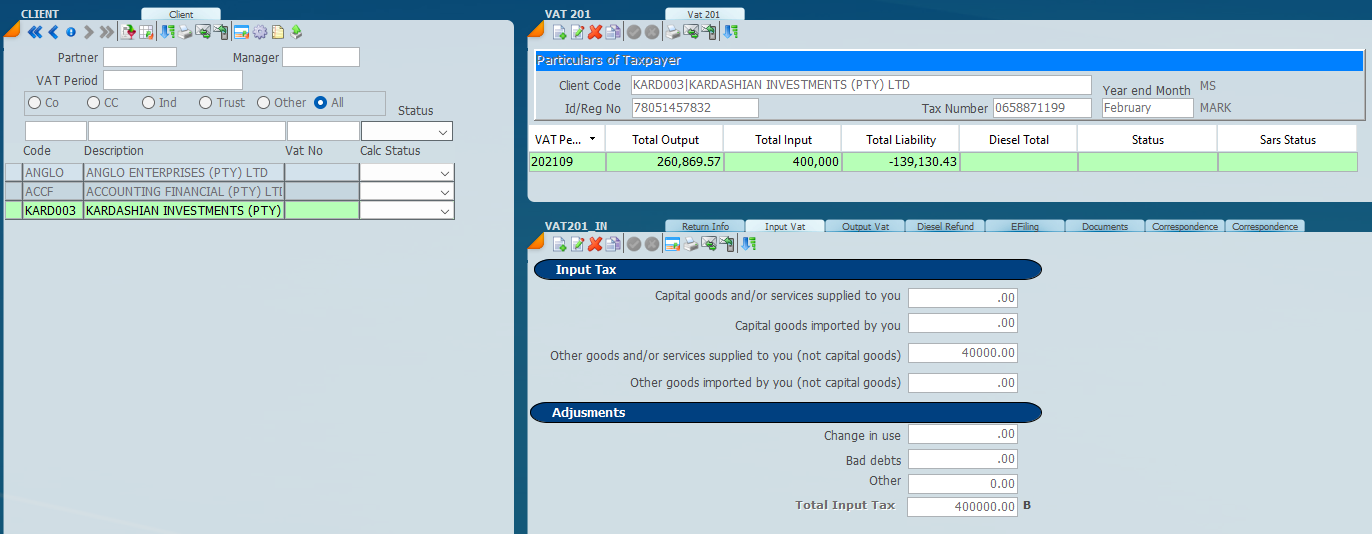Viewport: 1372px width, 534px height.
Task: Click the VAT Period input field
Action: (172, 80)
